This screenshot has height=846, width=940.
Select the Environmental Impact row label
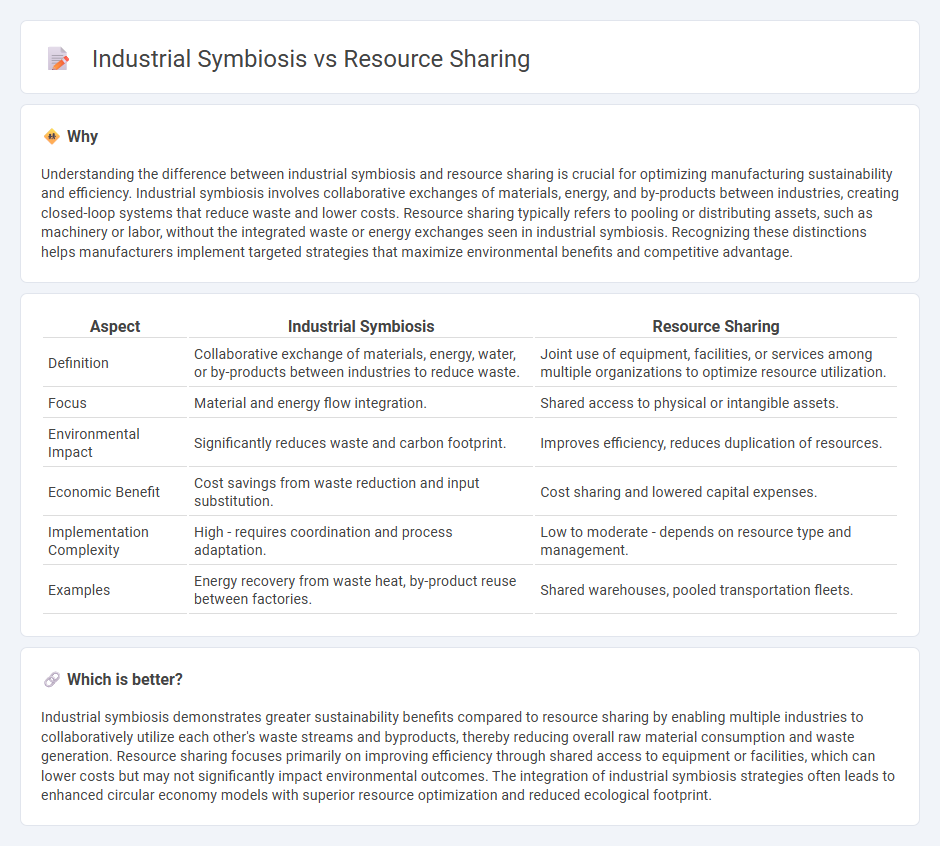94,443
